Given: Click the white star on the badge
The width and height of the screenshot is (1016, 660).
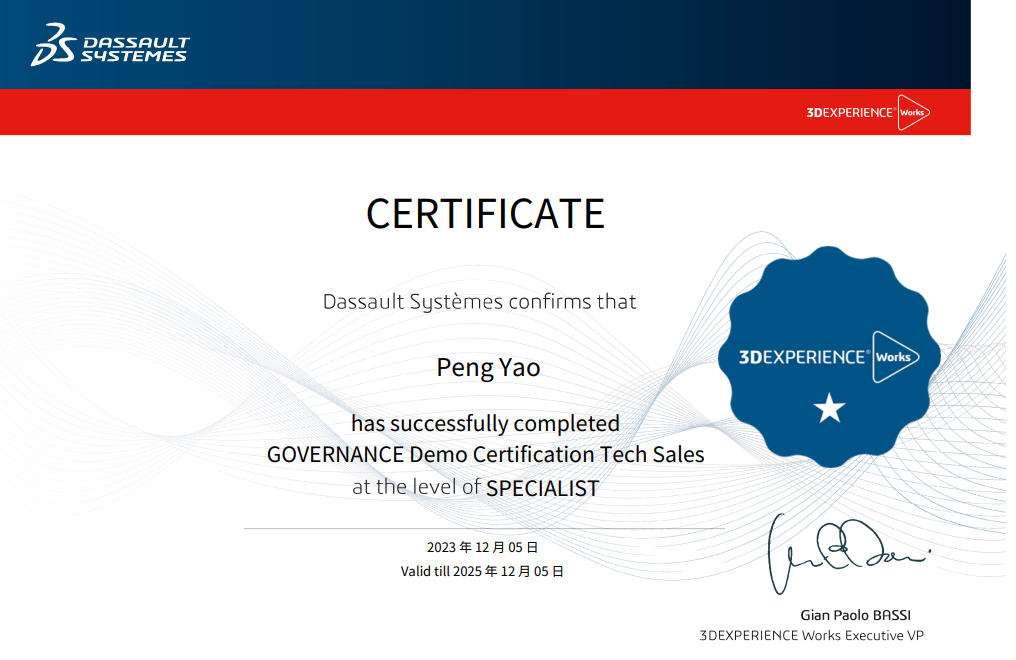Looking at the screenshot, I should tap(829, 408).
